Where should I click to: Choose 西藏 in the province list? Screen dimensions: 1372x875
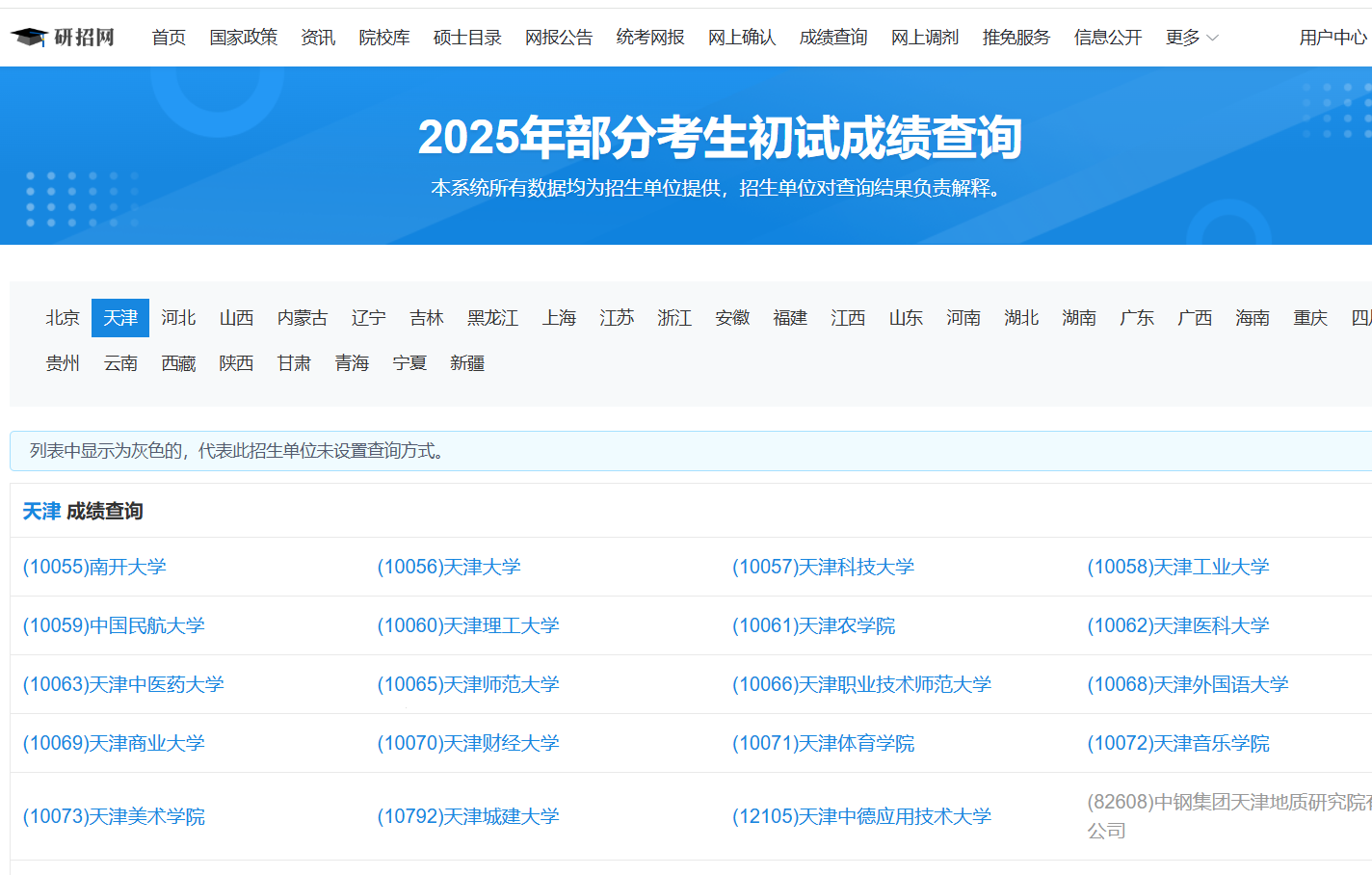point(178,363)
